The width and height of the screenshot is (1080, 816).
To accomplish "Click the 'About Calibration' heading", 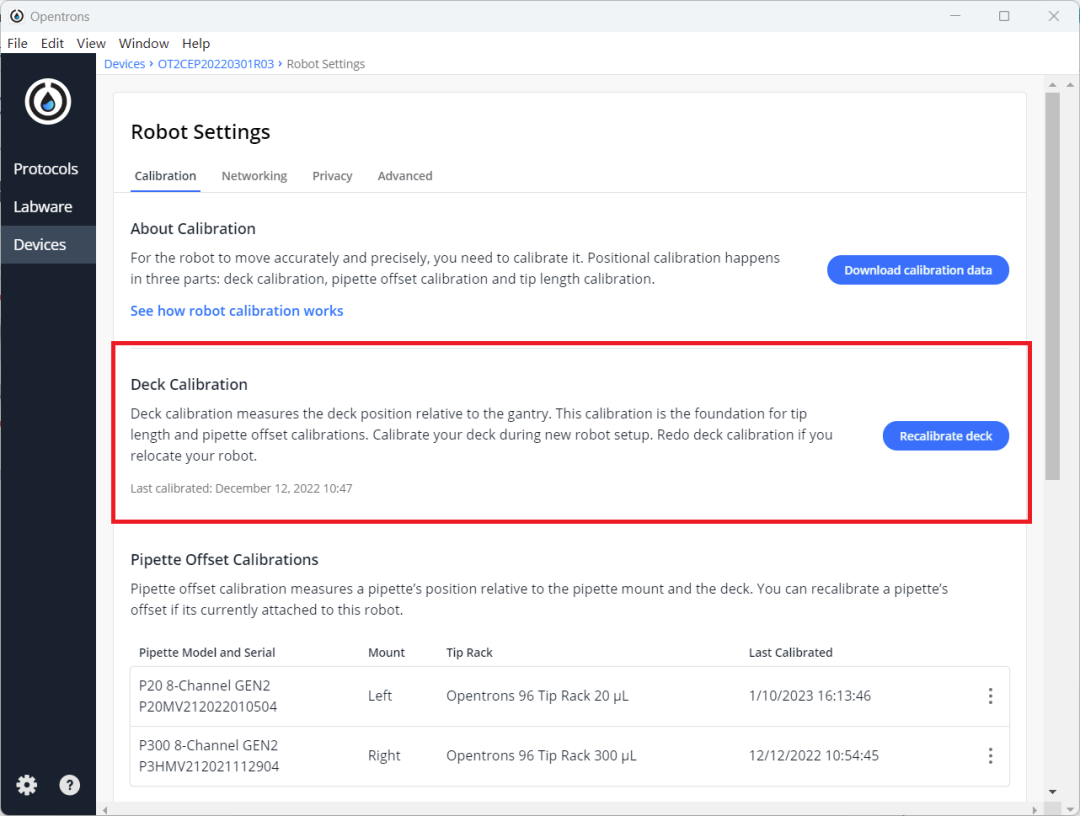I will click(x=193, y=229).
